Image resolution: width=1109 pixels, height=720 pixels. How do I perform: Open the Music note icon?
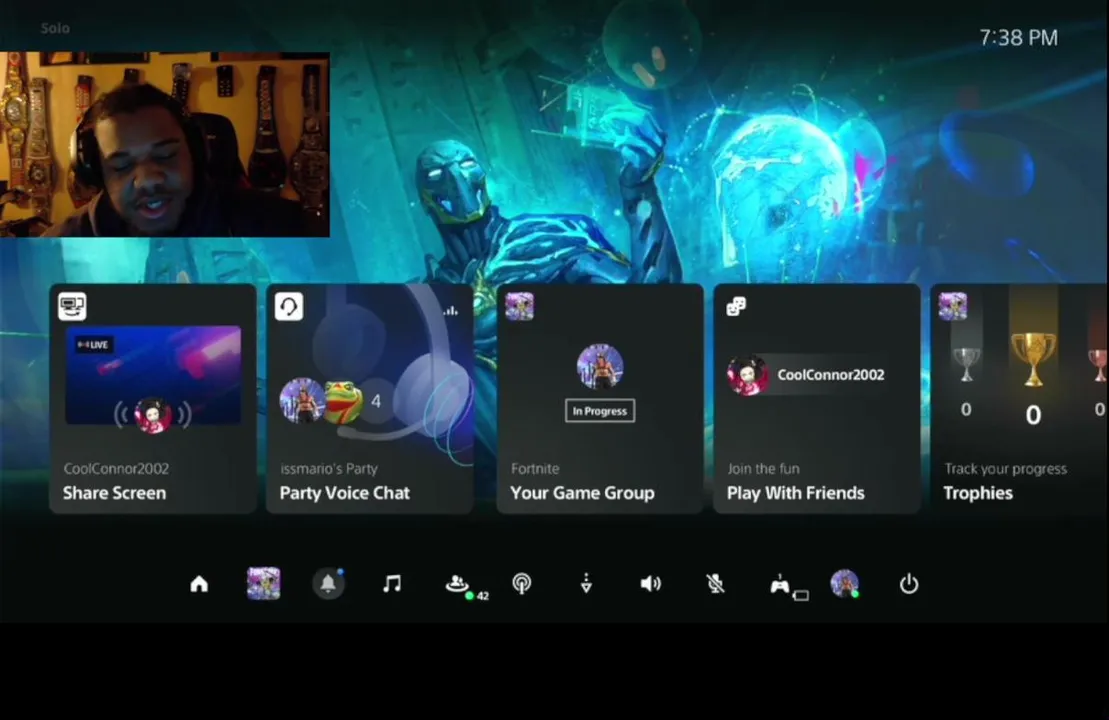(392, 583)
